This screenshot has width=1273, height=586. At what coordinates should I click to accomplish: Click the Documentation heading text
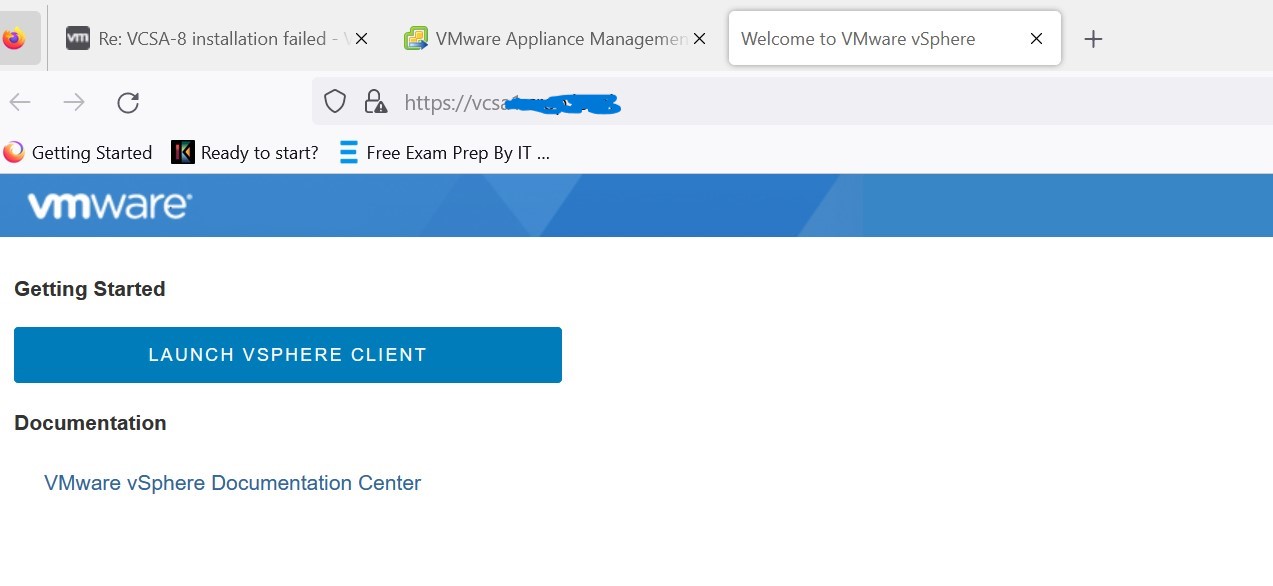click(x=90, y=423)
